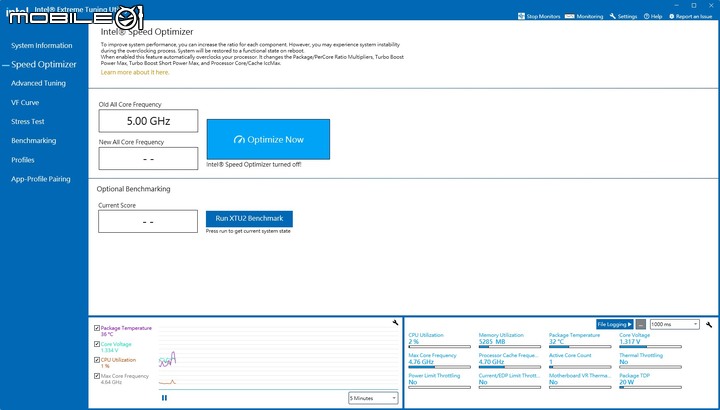The height and width of the screenshot is (410, 720).
Task: Click the monitoring graph plot area
Action: (x=279, y=358)
